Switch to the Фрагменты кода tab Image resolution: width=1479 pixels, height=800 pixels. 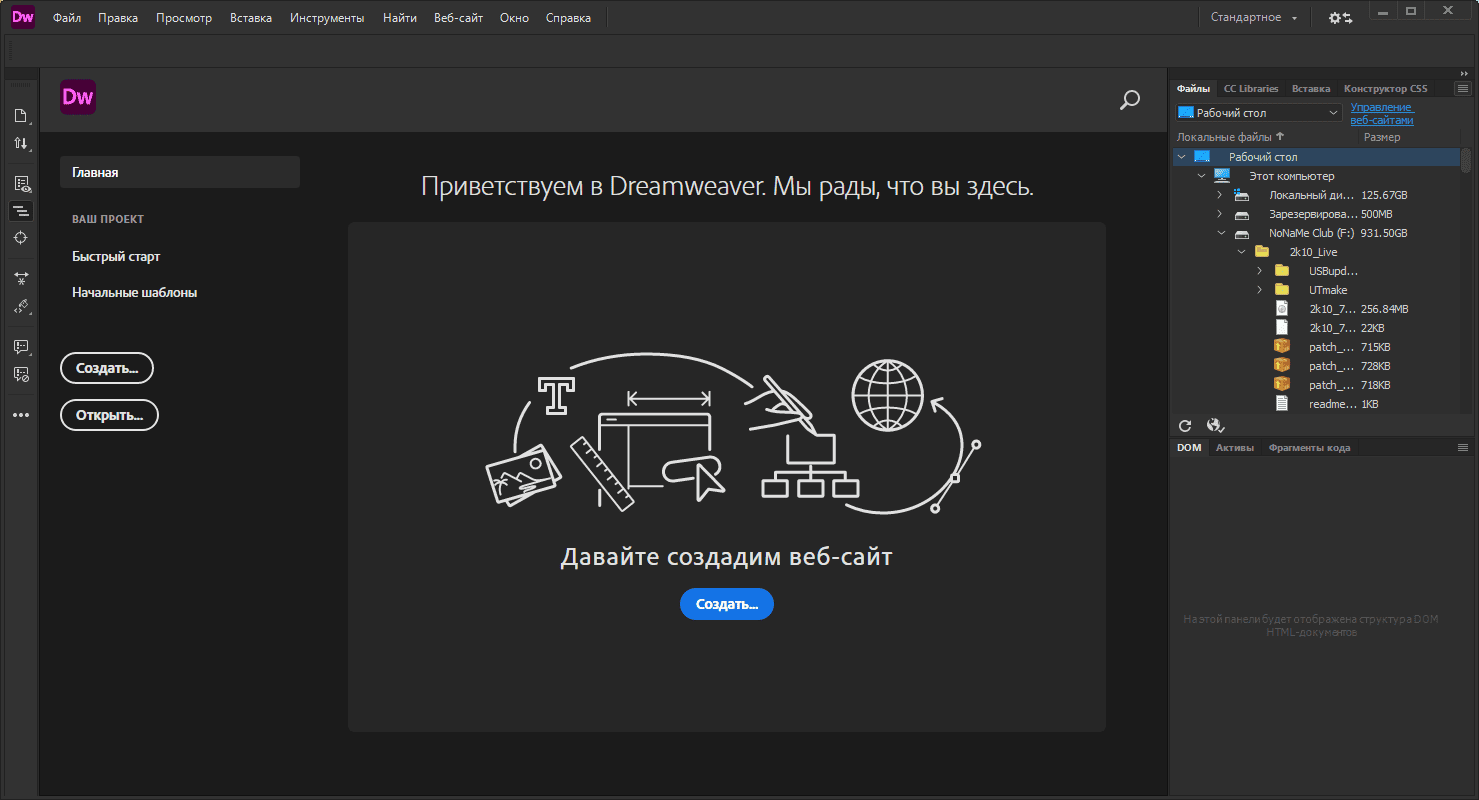[x=1309, y=447]
